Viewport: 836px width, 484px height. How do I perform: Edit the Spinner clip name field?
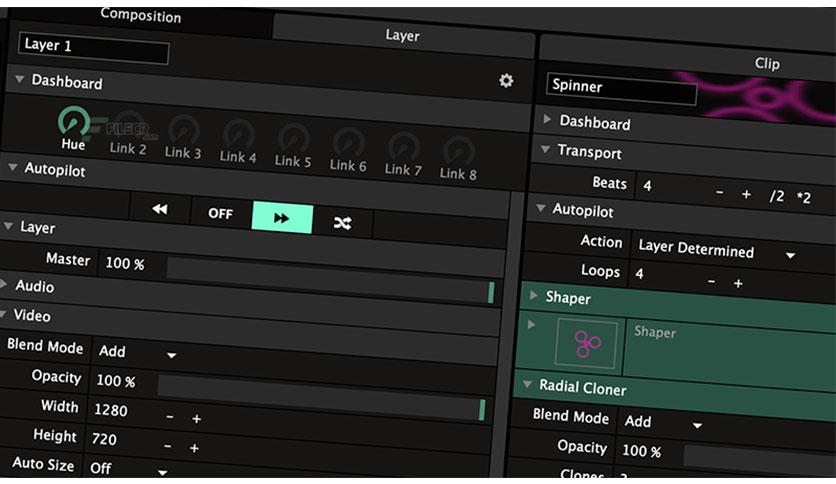tap(621, 88)
